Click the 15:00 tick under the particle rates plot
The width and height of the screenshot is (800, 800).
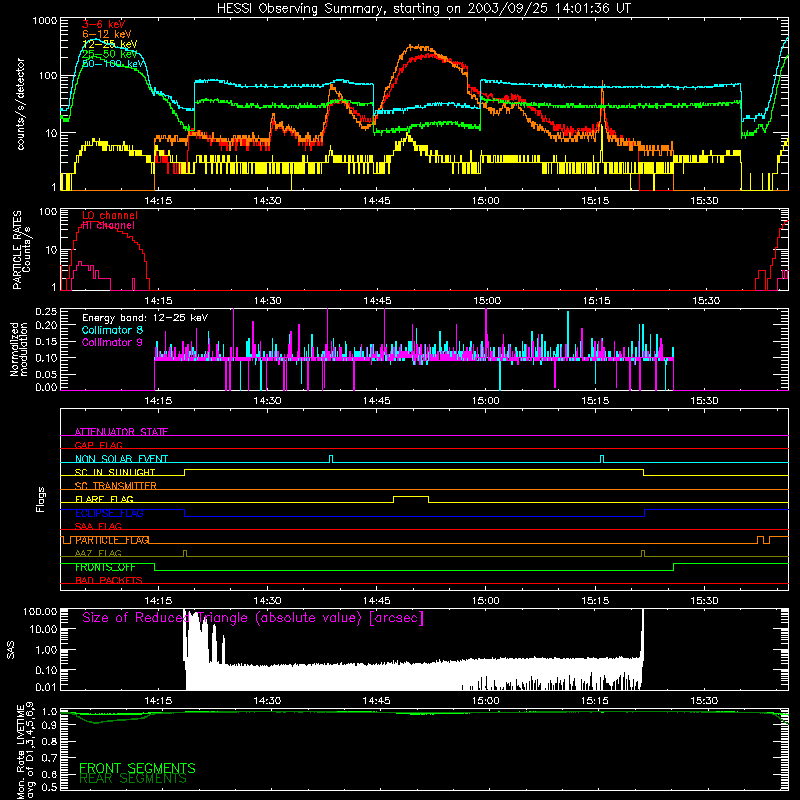click(x=487, y=301)
